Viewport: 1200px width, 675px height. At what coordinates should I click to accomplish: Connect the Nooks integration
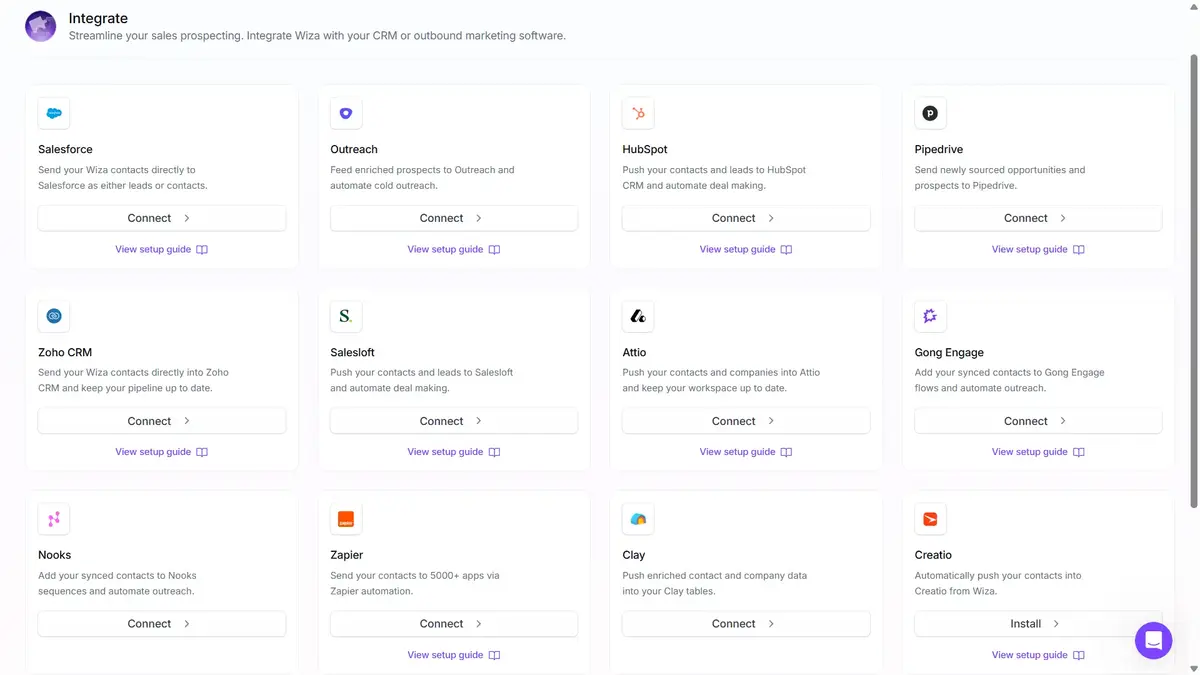coord(162,624)
